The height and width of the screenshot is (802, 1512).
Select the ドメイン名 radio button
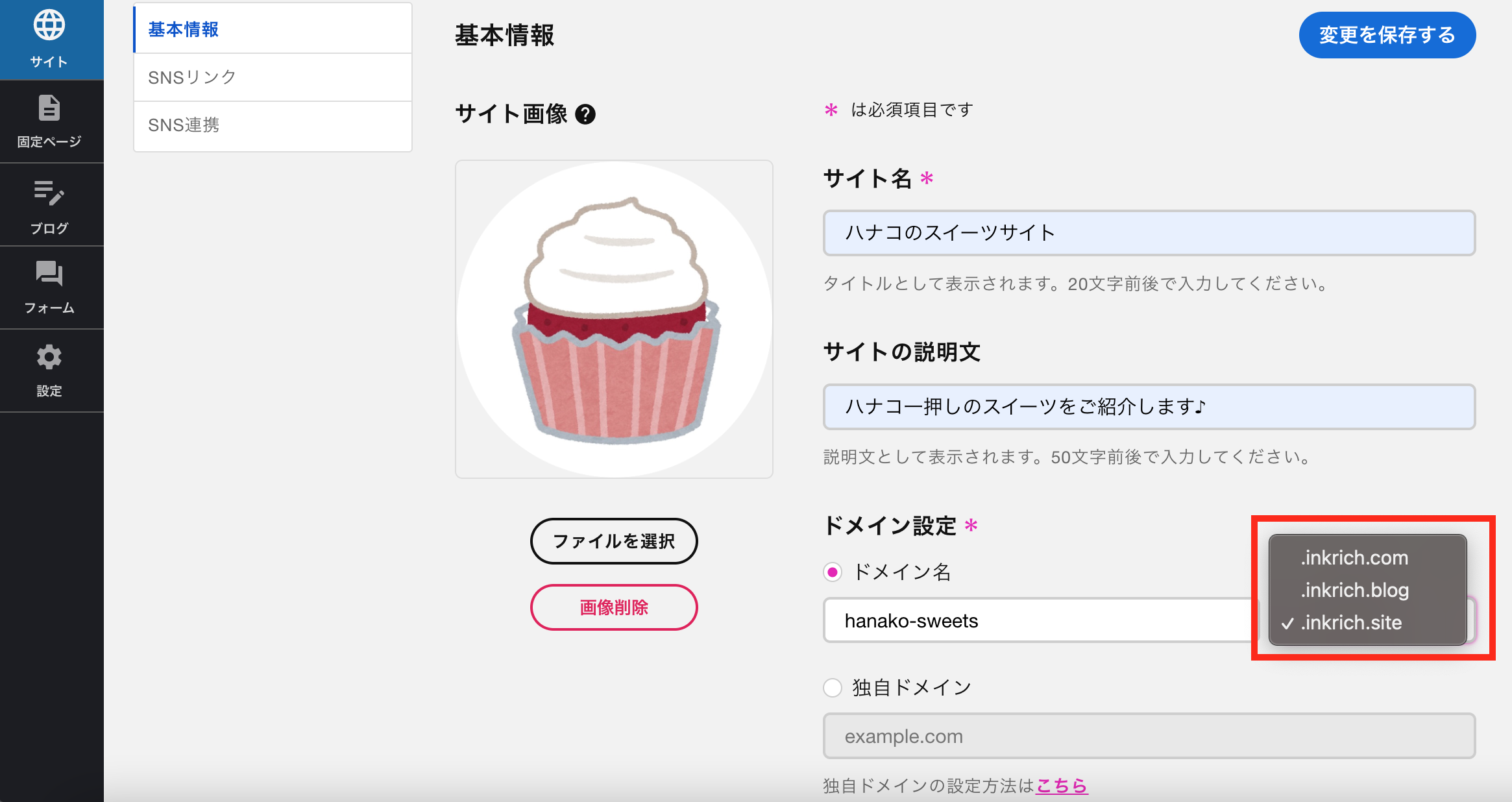click(833, 572)
